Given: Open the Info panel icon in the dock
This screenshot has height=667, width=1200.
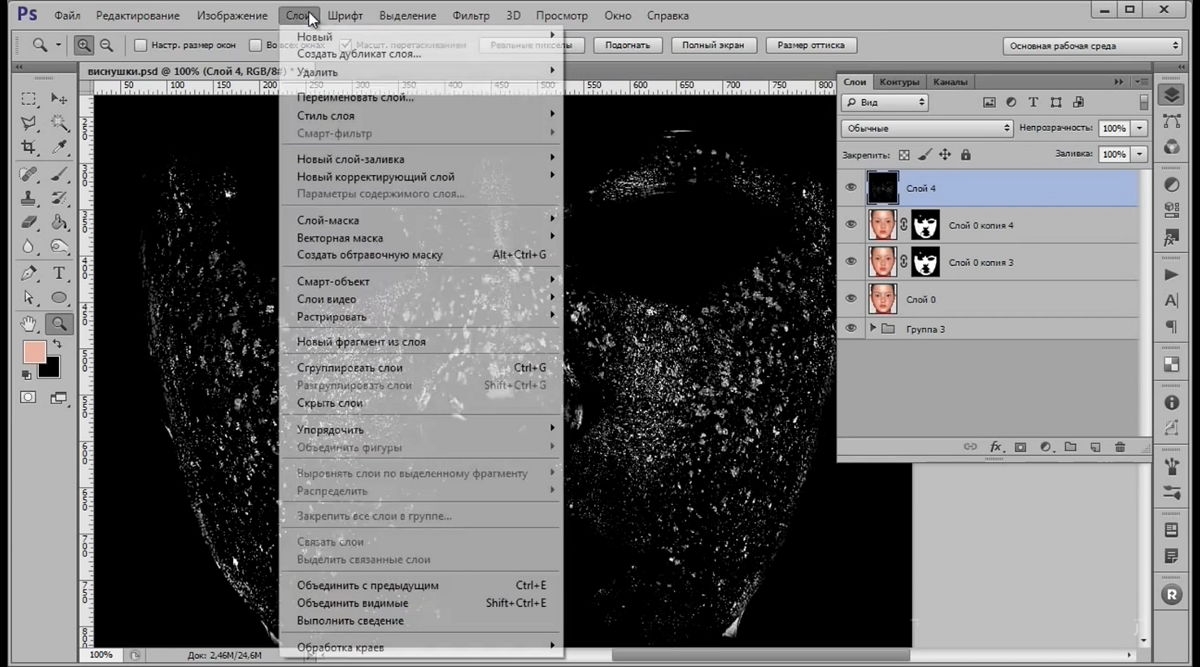Looking at the screenshot, I should 1171,403.
